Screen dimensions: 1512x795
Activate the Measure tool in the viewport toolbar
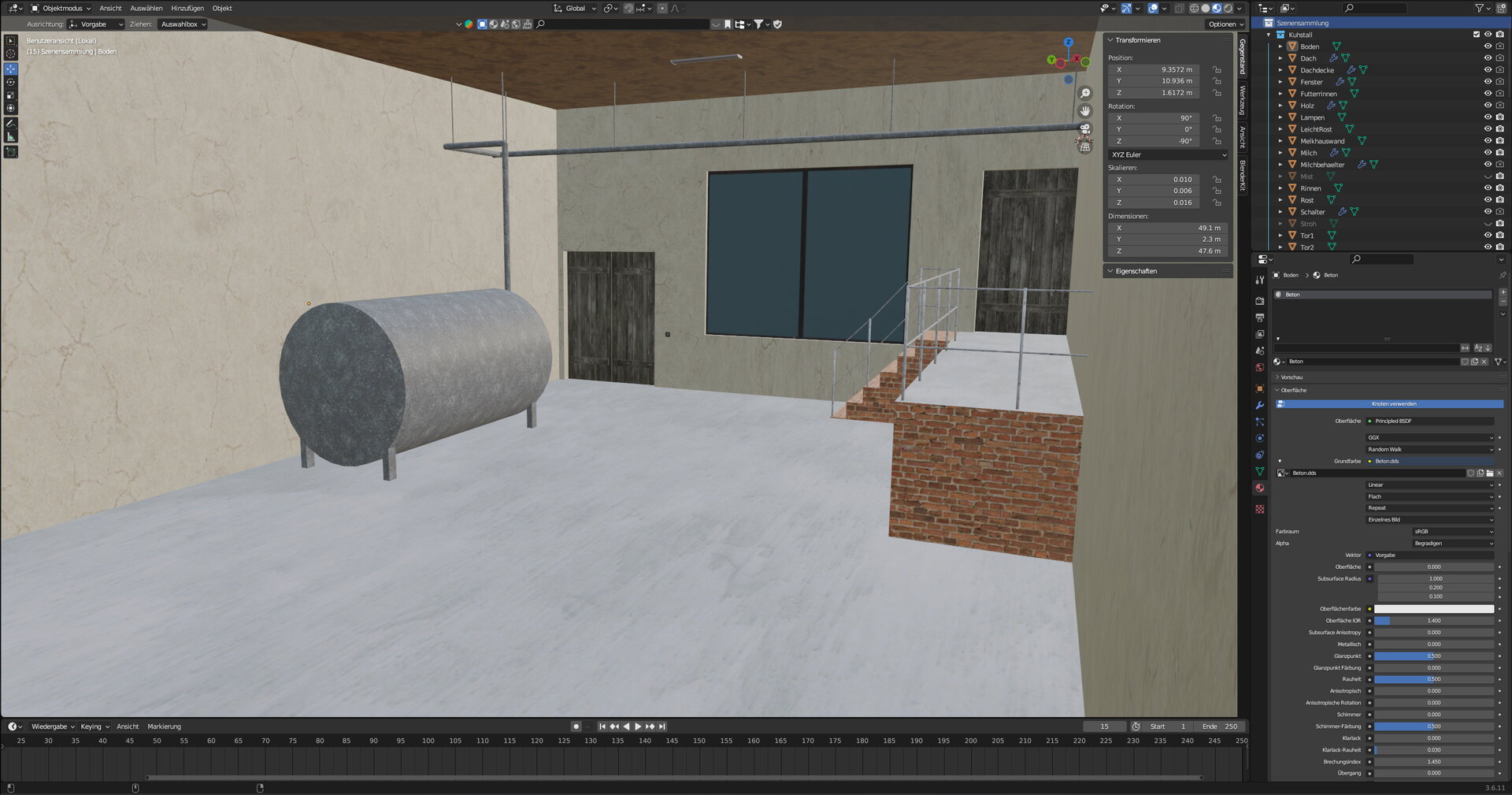click(11, 136)
